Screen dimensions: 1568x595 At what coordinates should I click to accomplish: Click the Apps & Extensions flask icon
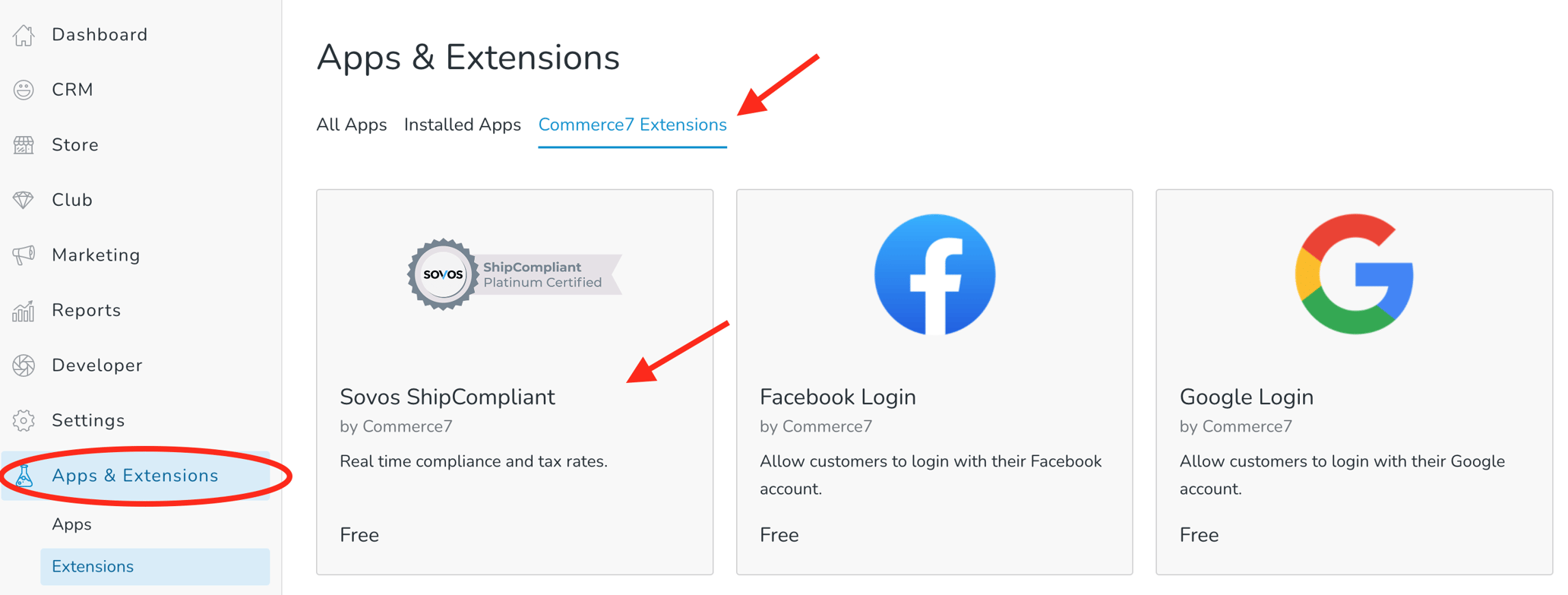pyautogui.click(x=24, y=475)
